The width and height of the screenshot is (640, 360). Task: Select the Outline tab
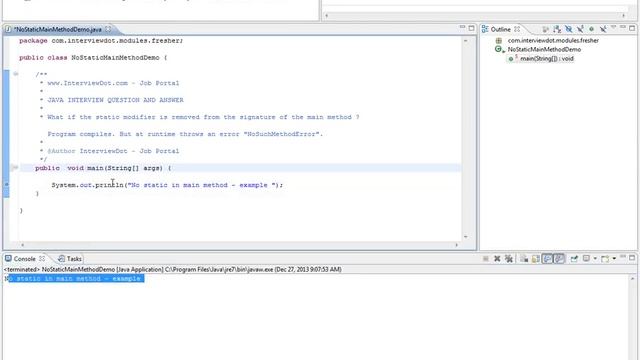(500, 29)
